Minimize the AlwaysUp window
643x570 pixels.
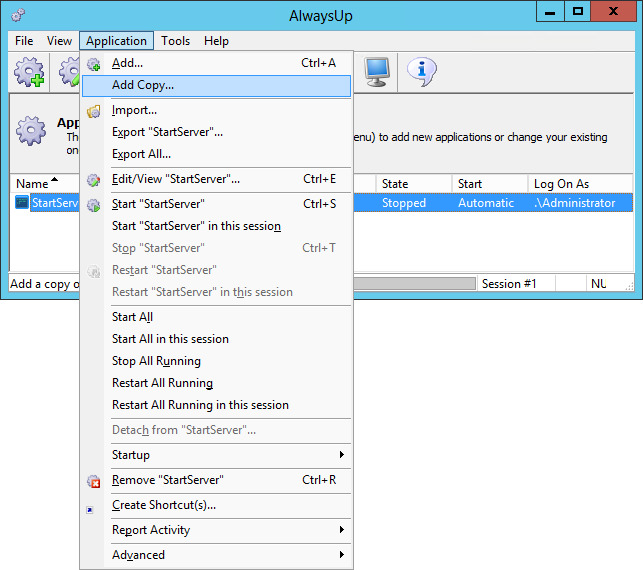click(x=550, y=11)
